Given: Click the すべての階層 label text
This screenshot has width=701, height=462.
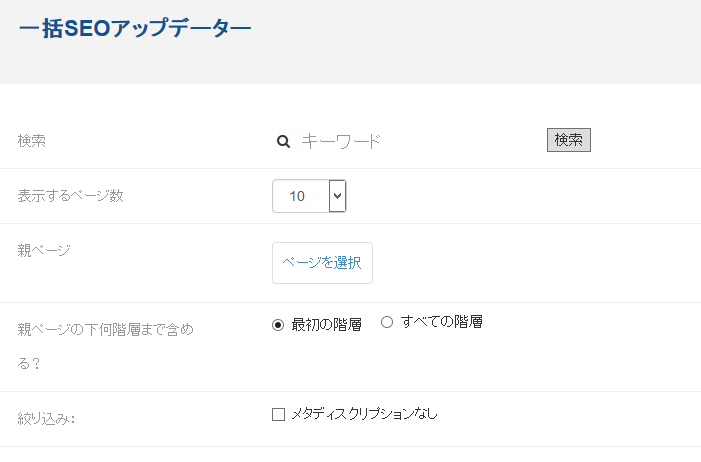Looking at the screenshot, I should 441,322.
